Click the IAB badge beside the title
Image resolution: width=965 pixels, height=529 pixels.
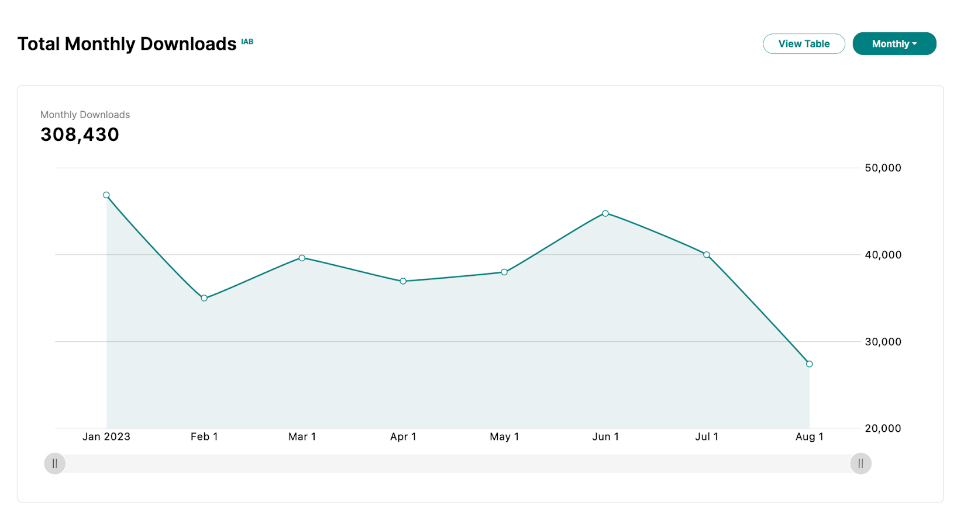pos(247,42)
